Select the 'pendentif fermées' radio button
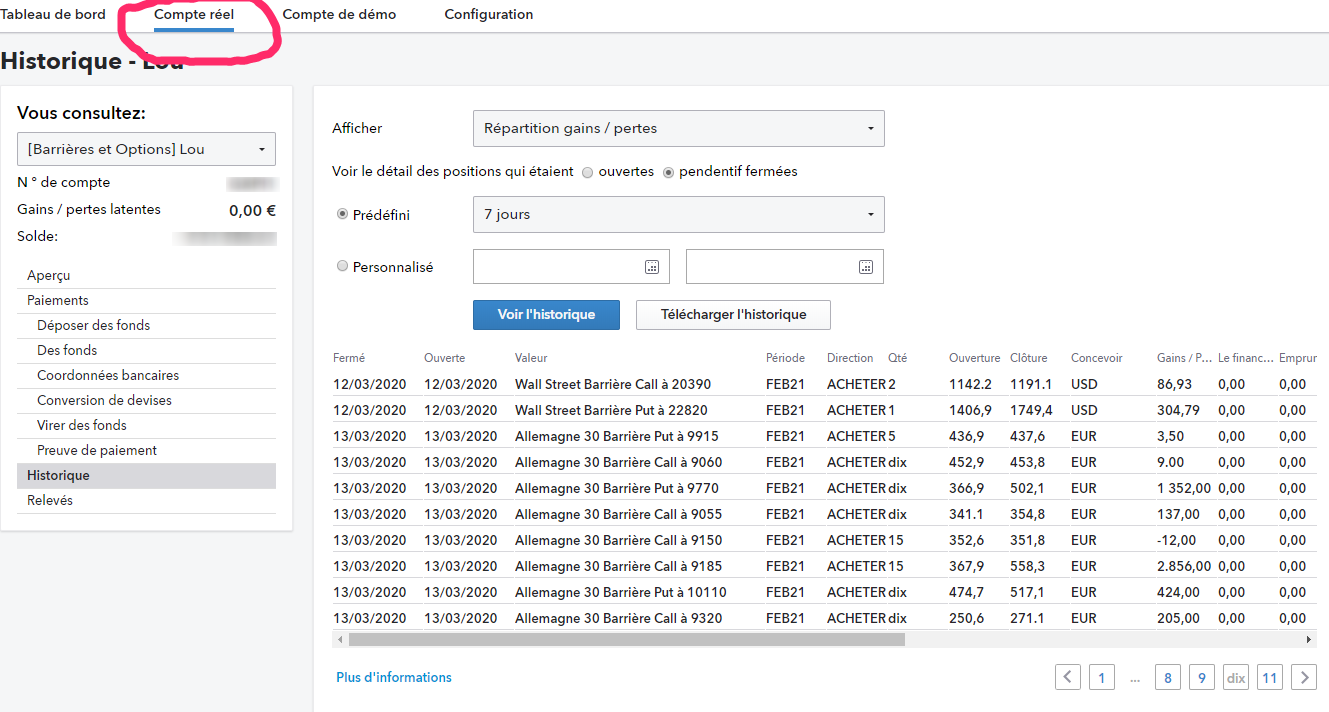The width and height of the screenshot is (1329, 712). tap(669, 172)
